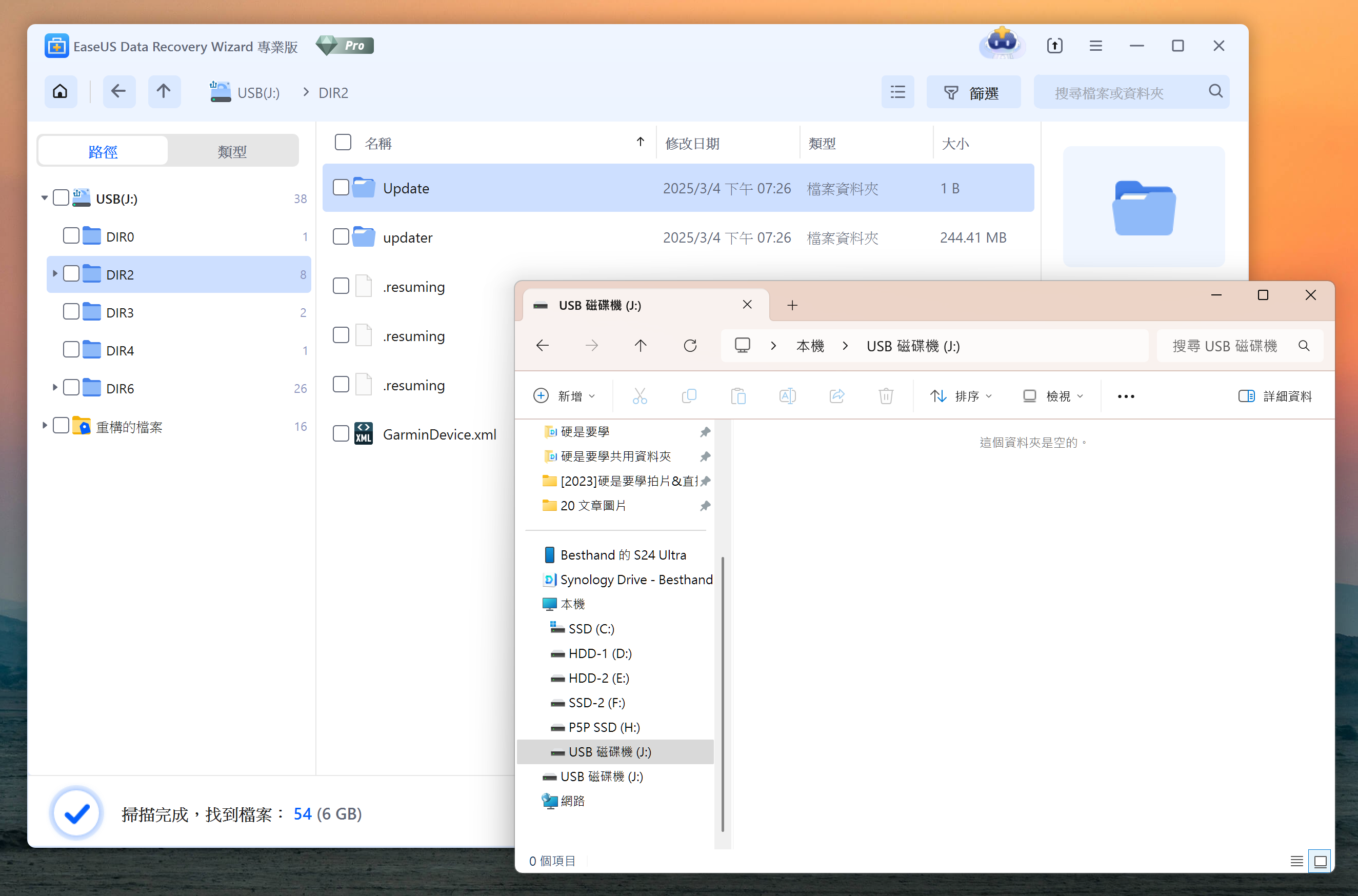The image size is (1358, 896).
Task: Check the Update folder checkbox
Action: pyautogui.click(x=341, y=187)
